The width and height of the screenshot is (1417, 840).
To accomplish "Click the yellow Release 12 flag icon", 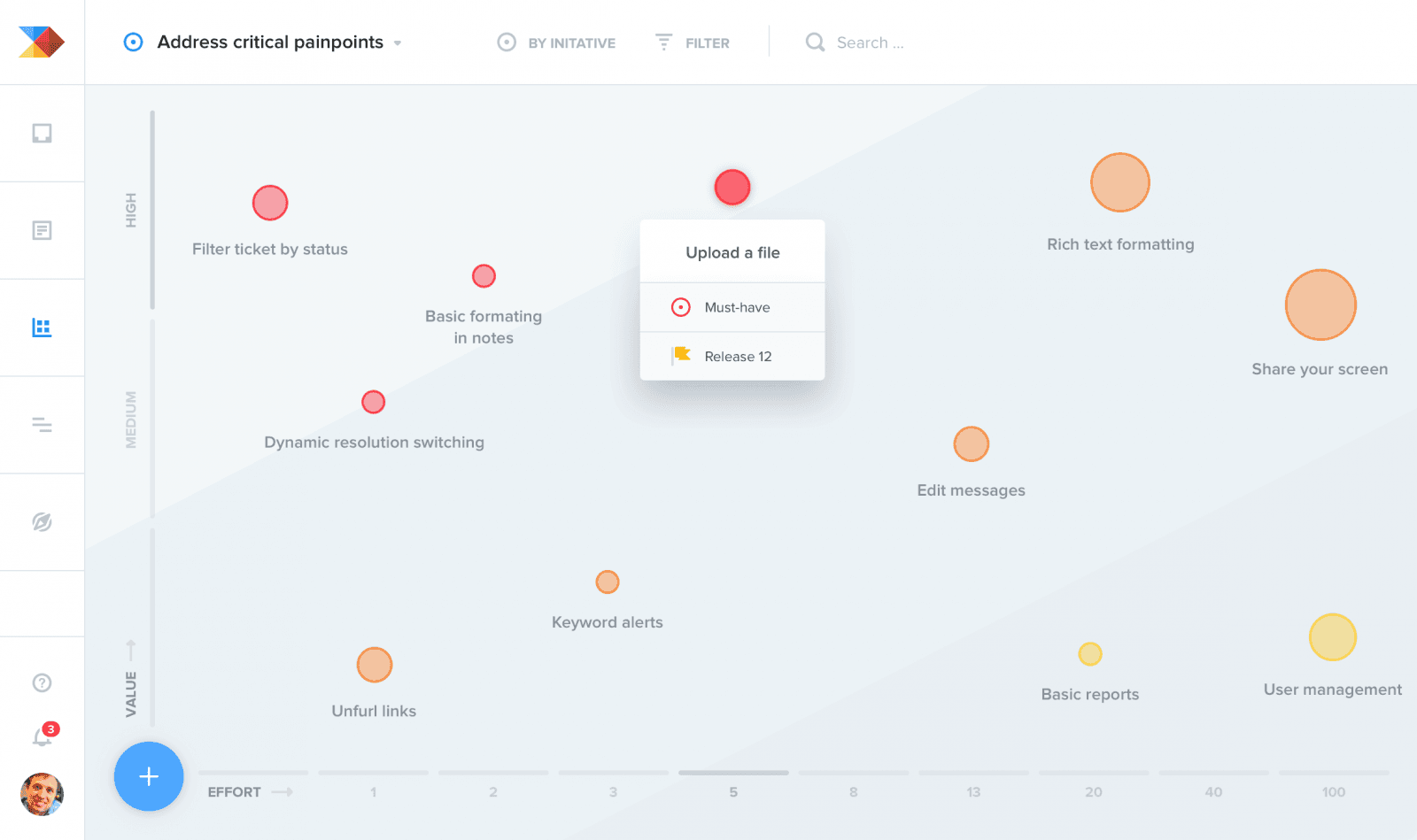I will (680, 355).
